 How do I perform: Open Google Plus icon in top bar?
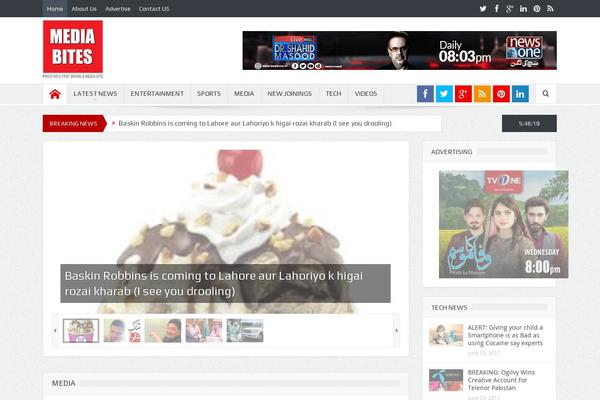click(509, 8)
